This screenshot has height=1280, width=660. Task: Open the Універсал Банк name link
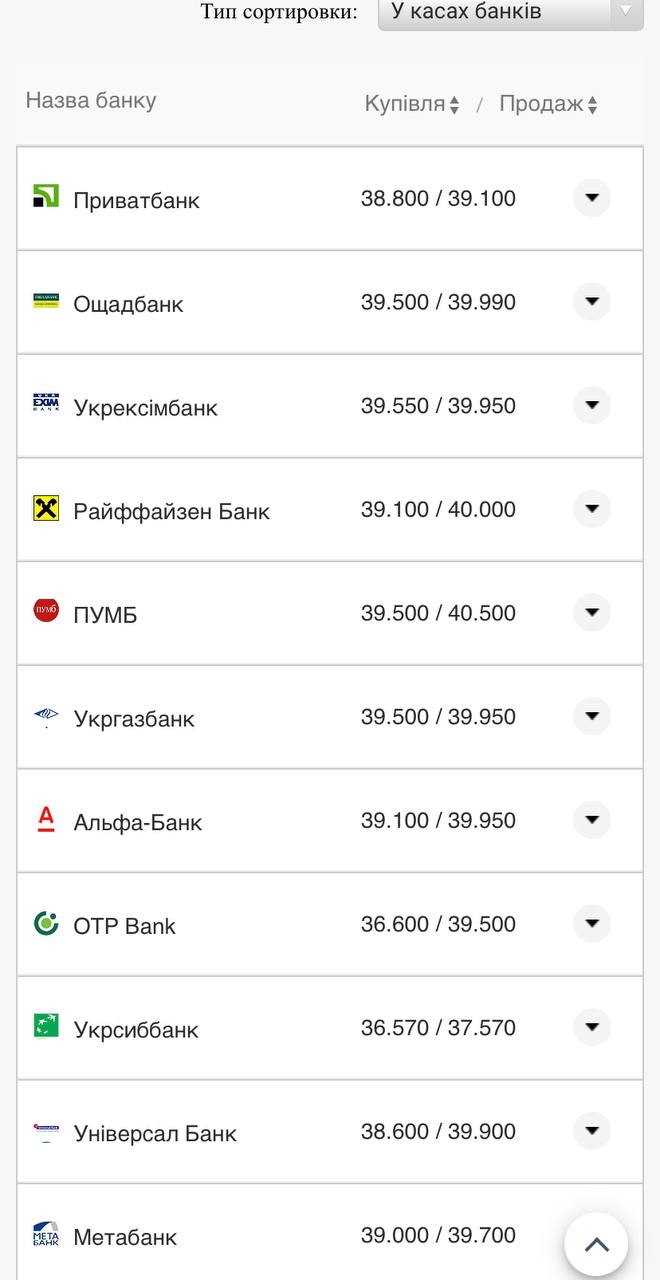[x=155, y=1134]
